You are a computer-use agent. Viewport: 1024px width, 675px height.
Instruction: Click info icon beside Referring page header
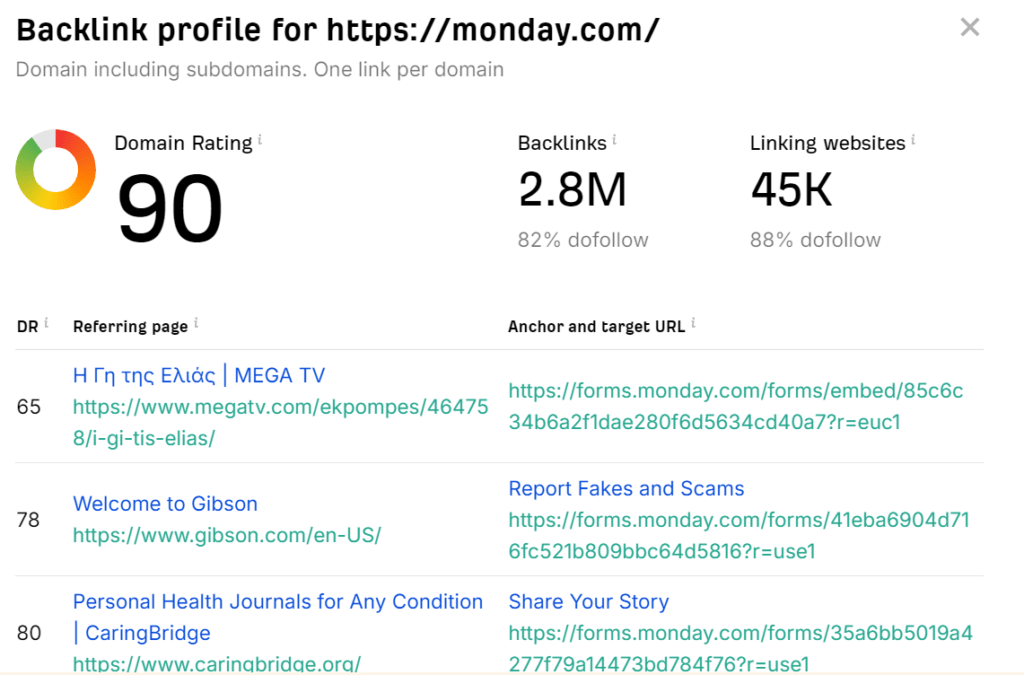[196, 323]
